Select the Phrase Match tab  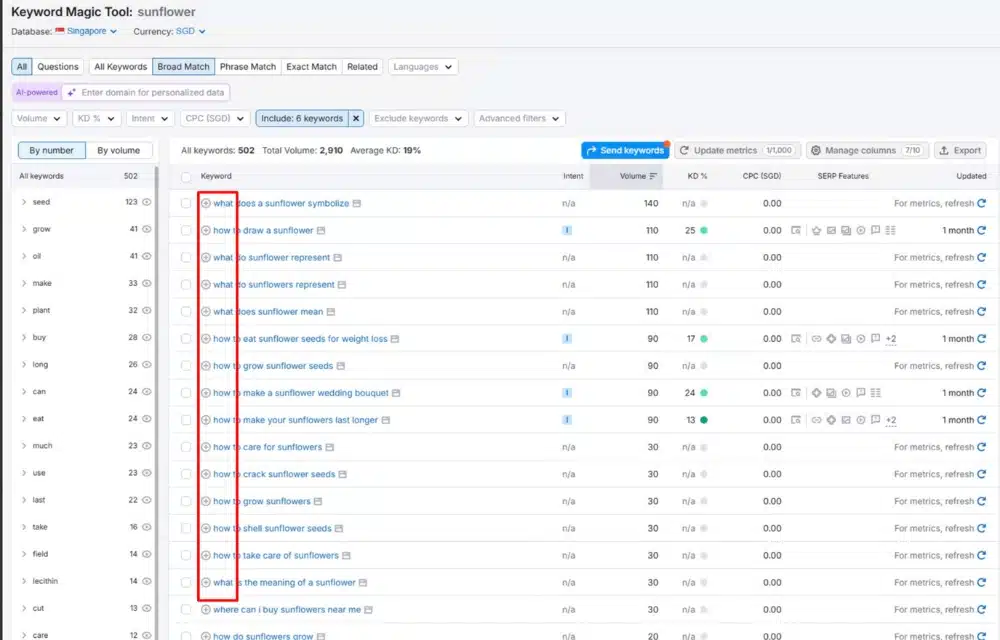pyautogui.click(x=248, y=67)
